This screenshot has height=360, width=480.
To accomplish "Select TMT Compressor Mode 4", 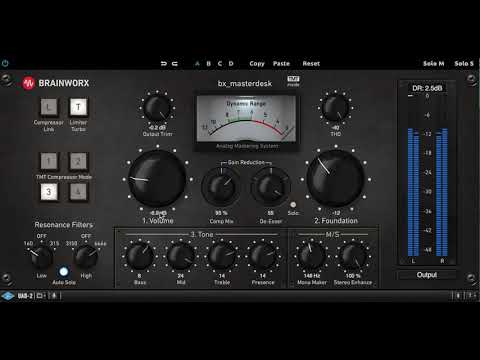I will (78, 192).
